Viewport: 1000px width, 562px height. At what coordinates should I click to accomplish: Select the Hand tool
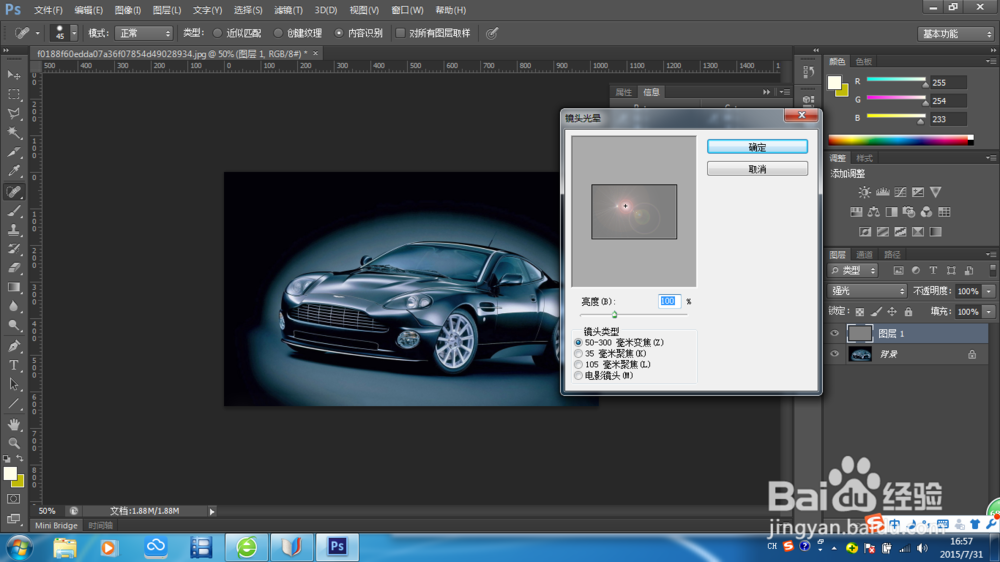[13, 424]
